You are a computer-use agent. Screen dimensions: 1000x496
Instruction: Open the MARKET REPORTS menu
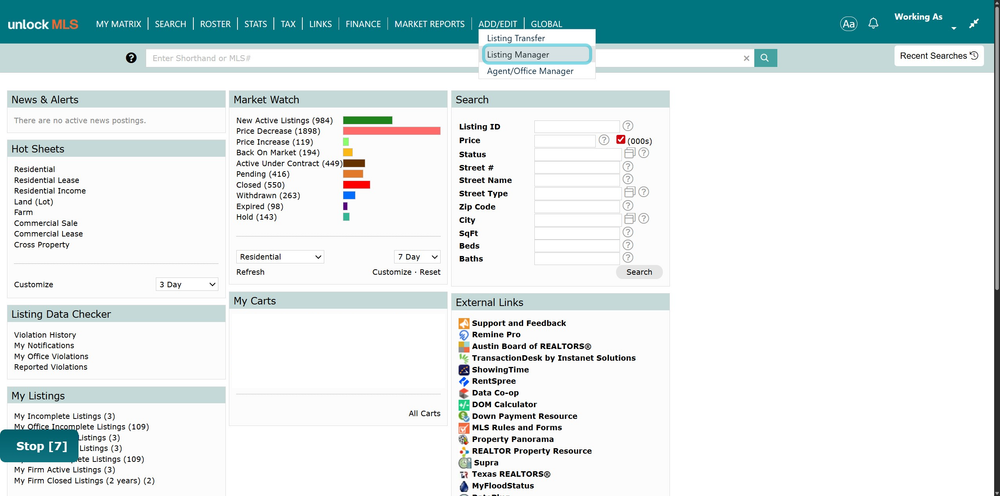[x=429, y=24]
